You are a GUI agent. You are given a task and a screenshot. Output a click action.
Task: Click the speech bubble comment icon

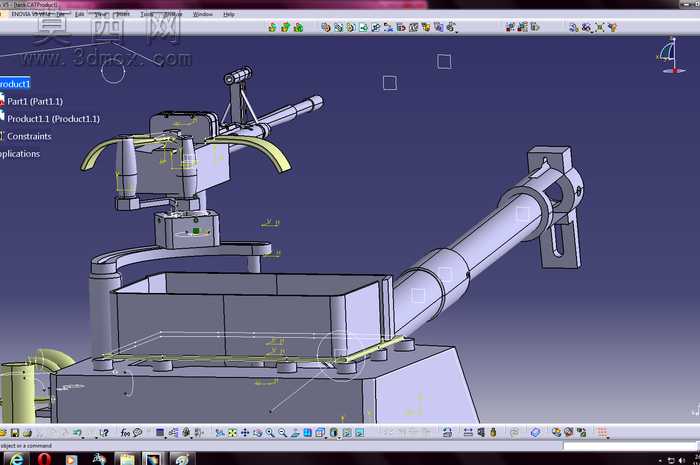pos(138,433)
